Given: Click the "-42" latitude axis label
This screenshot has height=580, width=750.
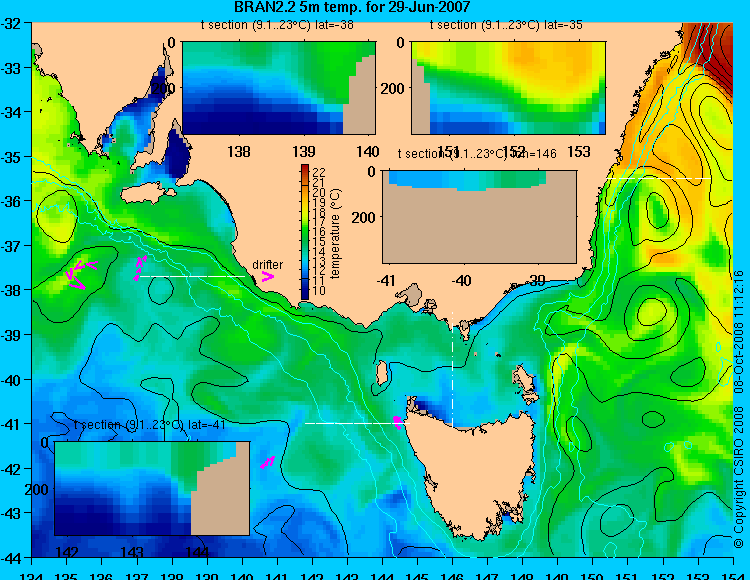Looking at the screenshot, I should click(11, 469).
